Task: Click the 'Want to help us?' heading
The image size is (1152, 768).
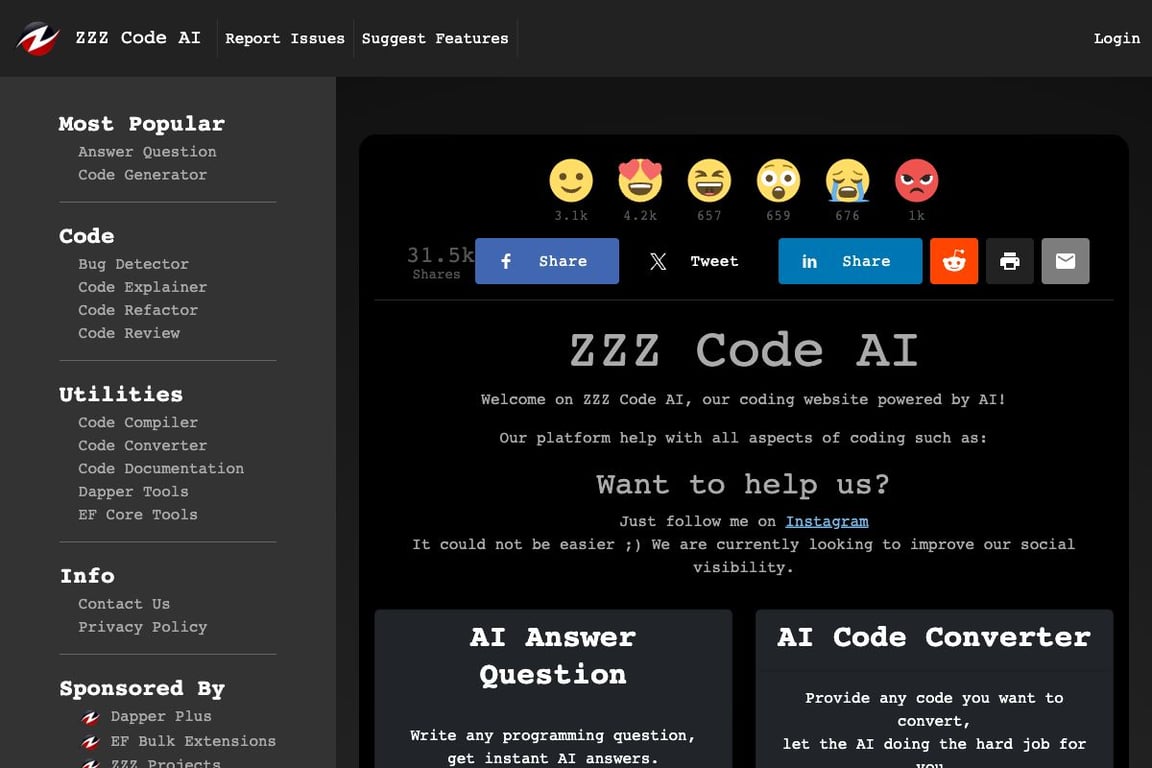Action: tap(743, 484)
